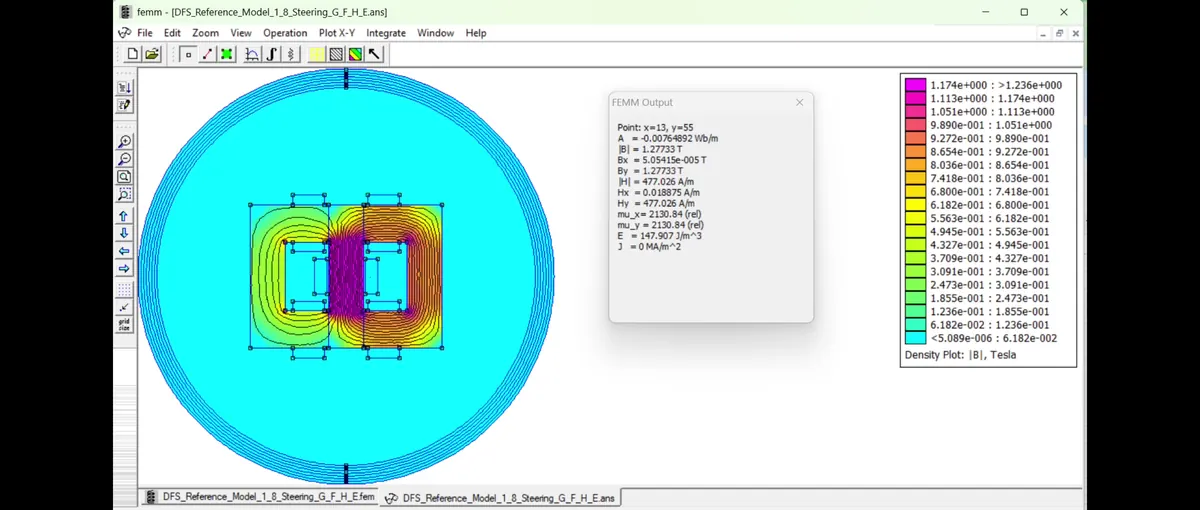This screenshot has height=510, width=1200.
Task: Pan view right with right arrow
Action: [125, 268]
